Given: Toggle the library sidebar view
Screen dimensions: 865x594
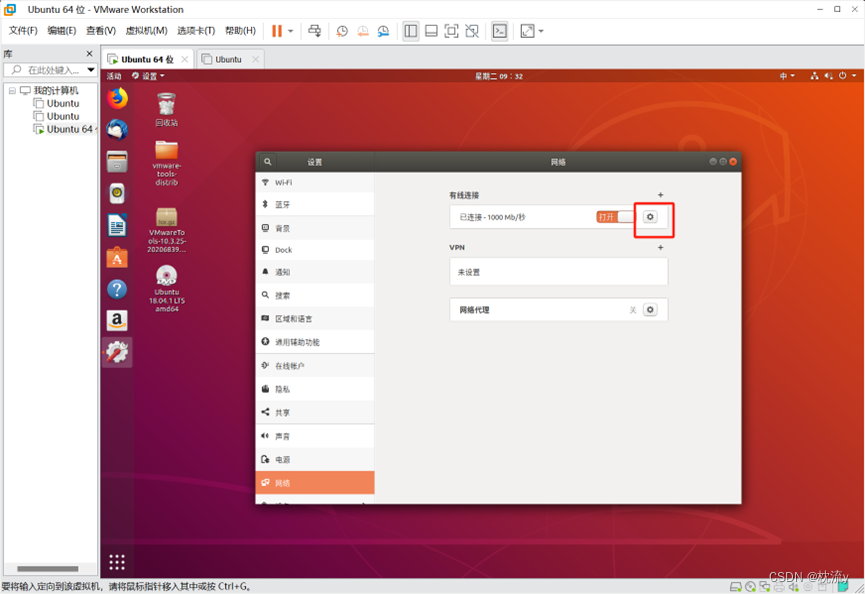Looking at the screenshot, I should 411,31.
